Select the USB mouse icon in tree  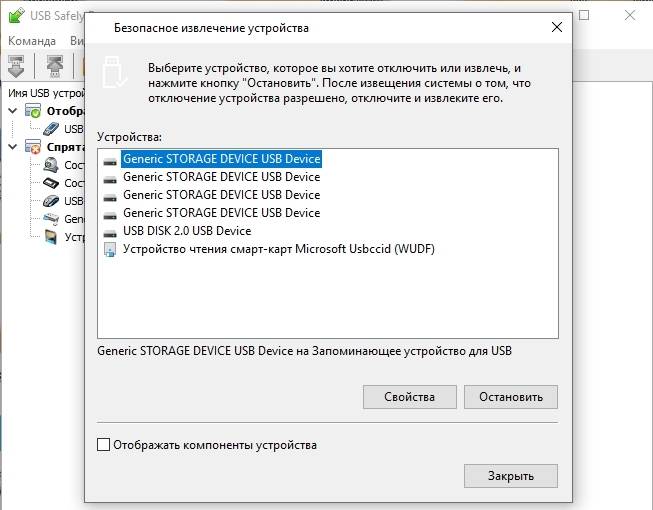(x=51, y=201)
